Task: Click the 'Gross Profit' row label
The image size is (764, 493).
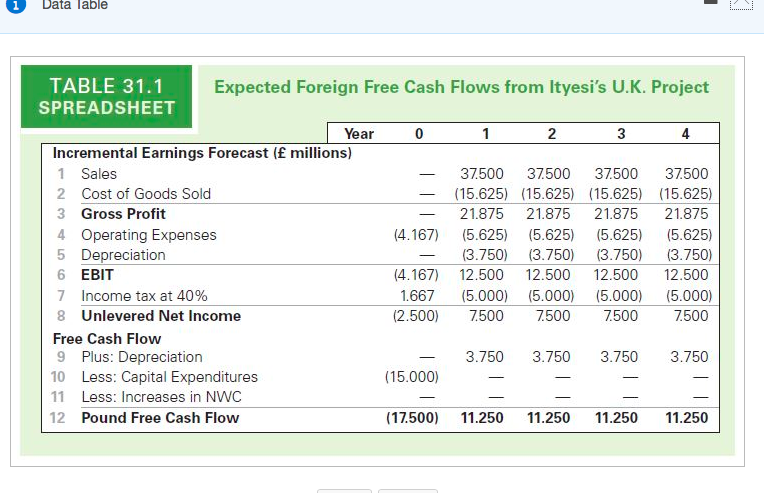Action: 123,214
